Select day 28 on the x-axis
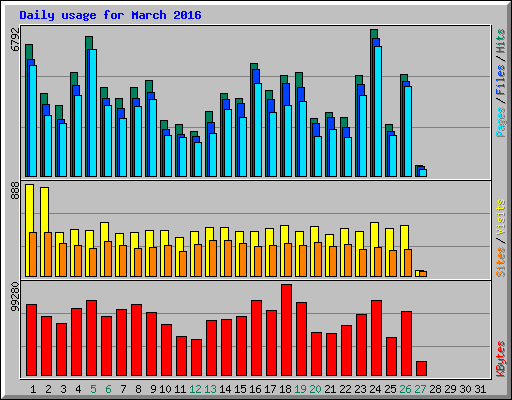 pos(435,389)
